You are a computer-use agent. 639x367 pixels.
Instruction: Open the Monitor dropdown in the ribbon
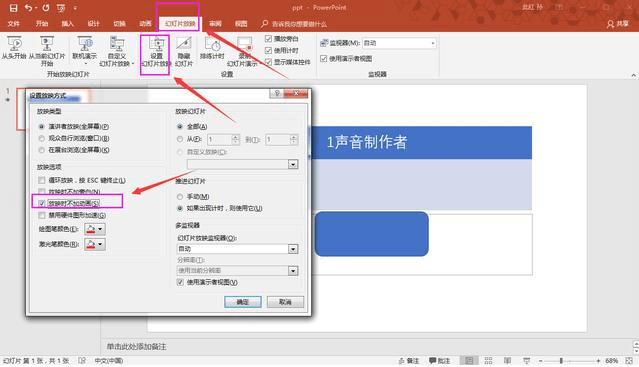coord(432,43)
